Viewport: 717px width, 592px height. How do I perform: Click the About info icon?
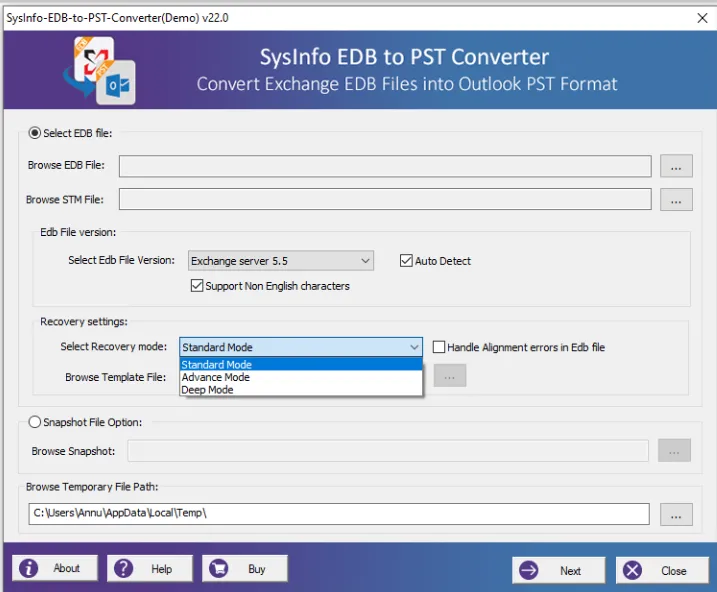pyautogui.click(x=30, y=568)
